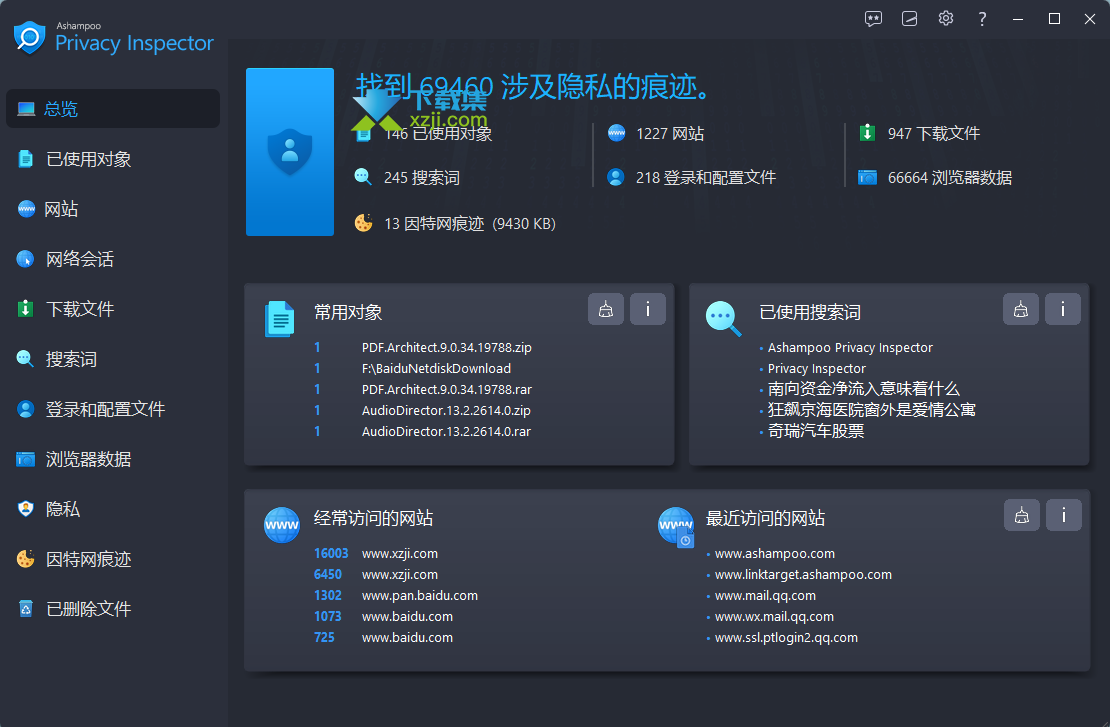Click globe icon beside 1227 网站
The width and height of the screenshot is (1110, 727).
tap(617, 133)
